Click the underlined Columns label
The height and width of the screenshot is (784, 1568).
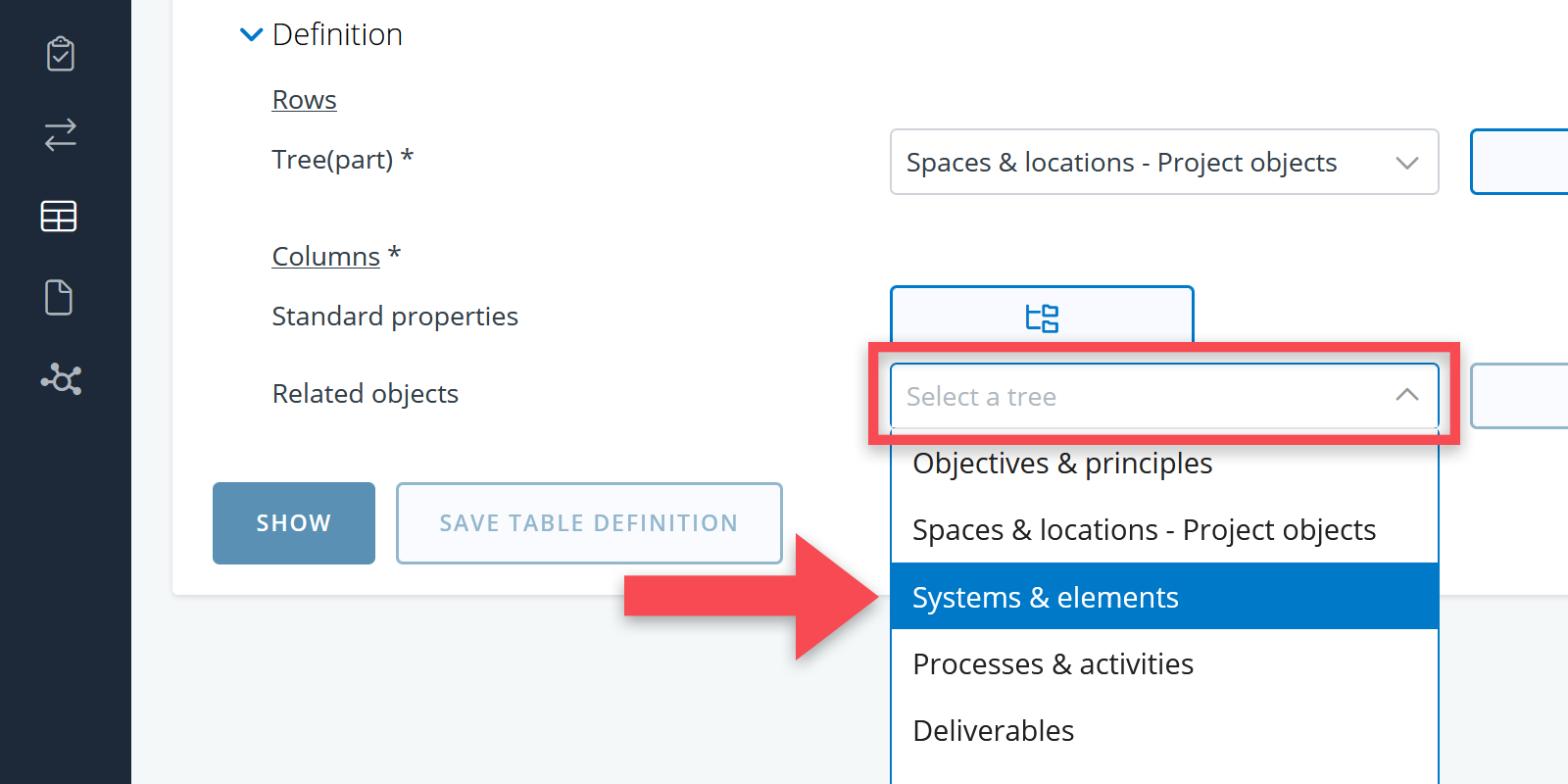[x=325, y=257]
